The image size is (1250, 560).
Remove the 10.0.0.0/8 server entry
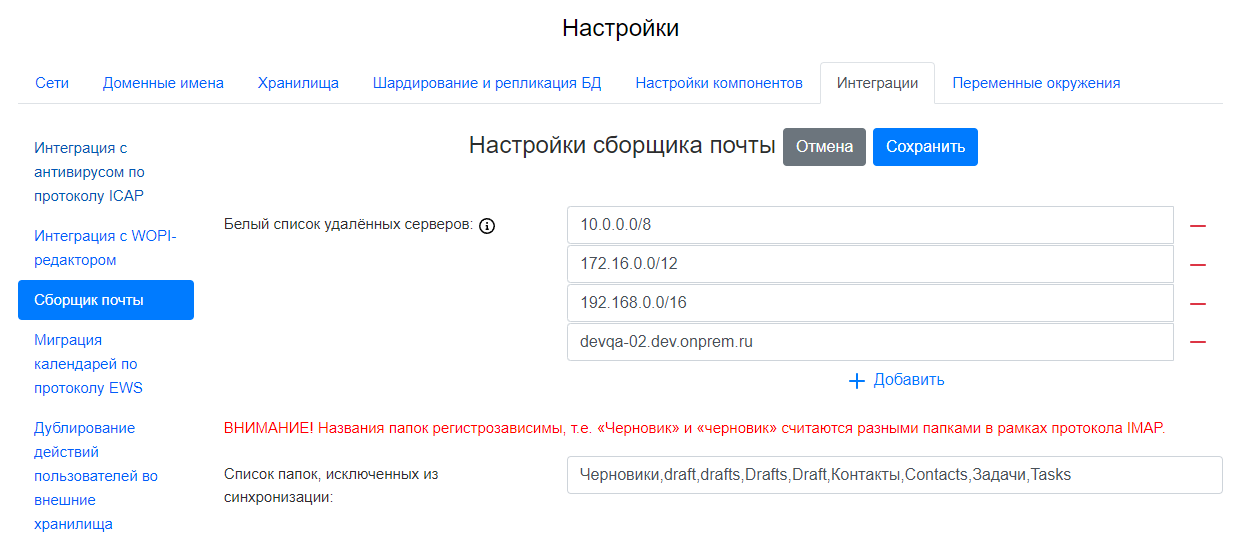1197,226
